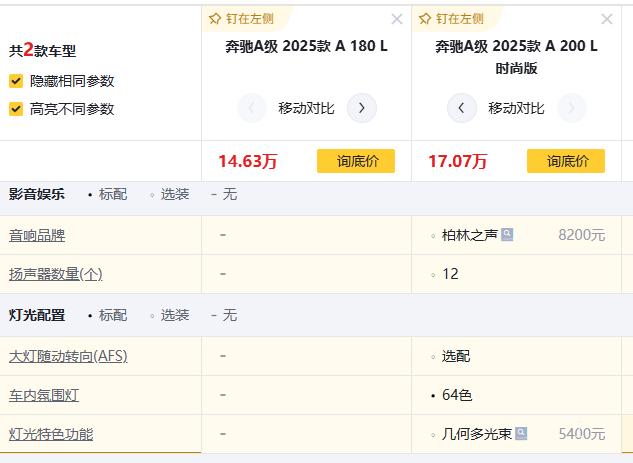This screenshot has height=463, width=633.
Task: Open the 音响品牌 parameter link
Action: point(37,235)
